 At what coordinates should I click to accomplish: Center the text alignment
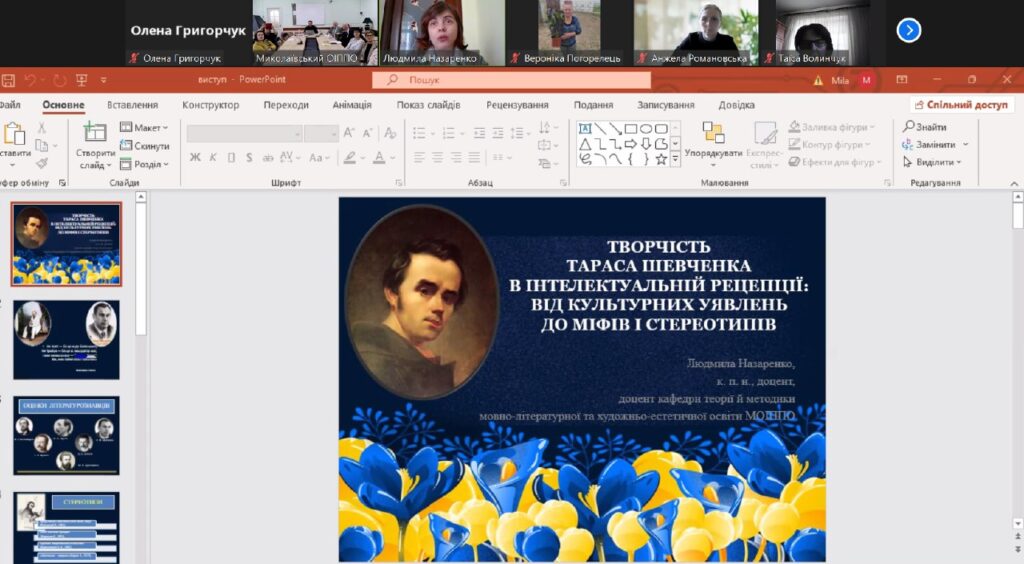click(438, 157)
